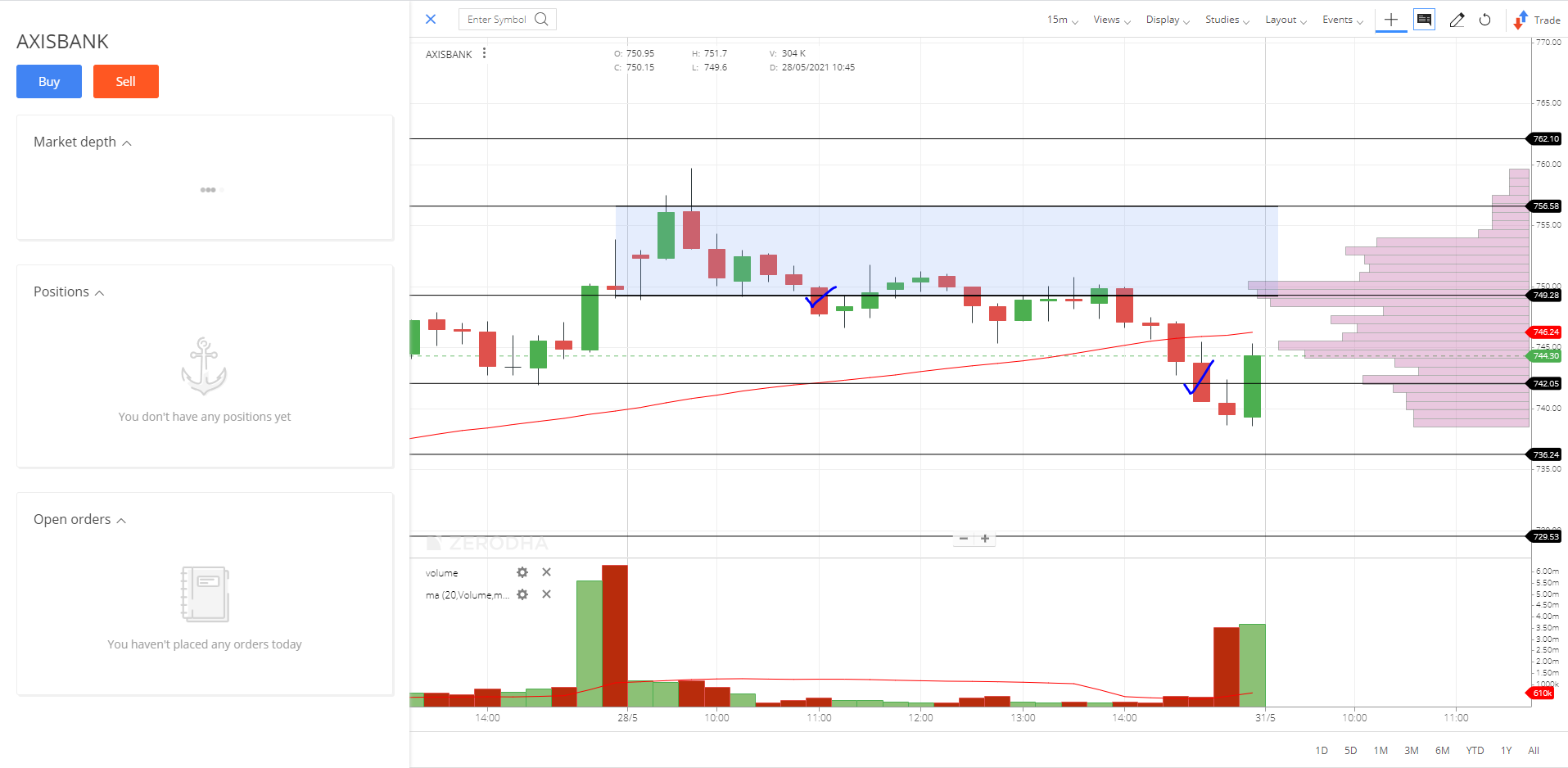Image resolution: width=1568 pixels, height=768 pixels.
Task: Click the AXISBANK chart symbol label
Action: (x=449, y=54)
